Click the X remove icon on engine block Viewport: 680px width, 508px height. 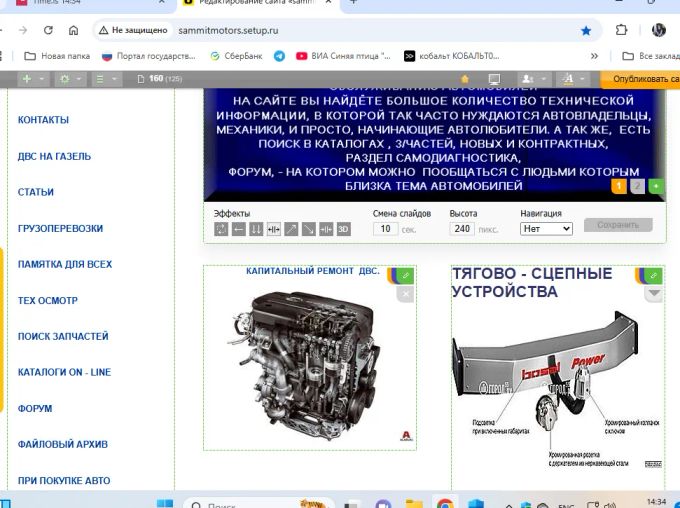click(405, 294)
